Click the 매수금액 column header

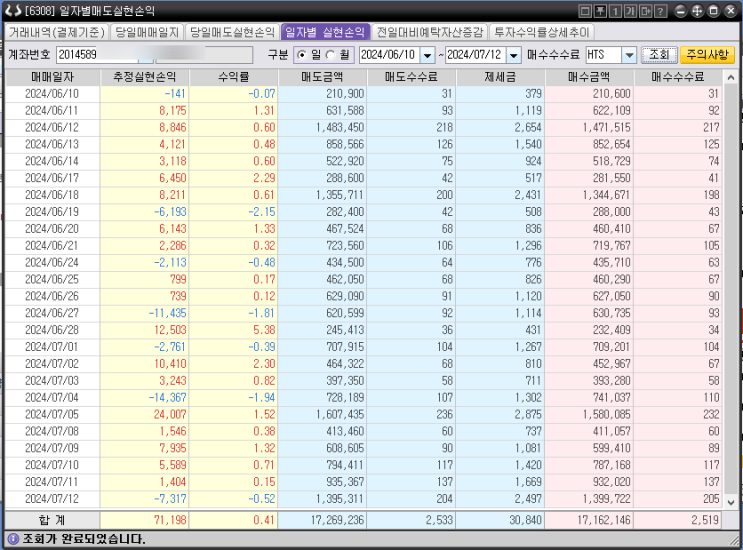click(589, 77)
